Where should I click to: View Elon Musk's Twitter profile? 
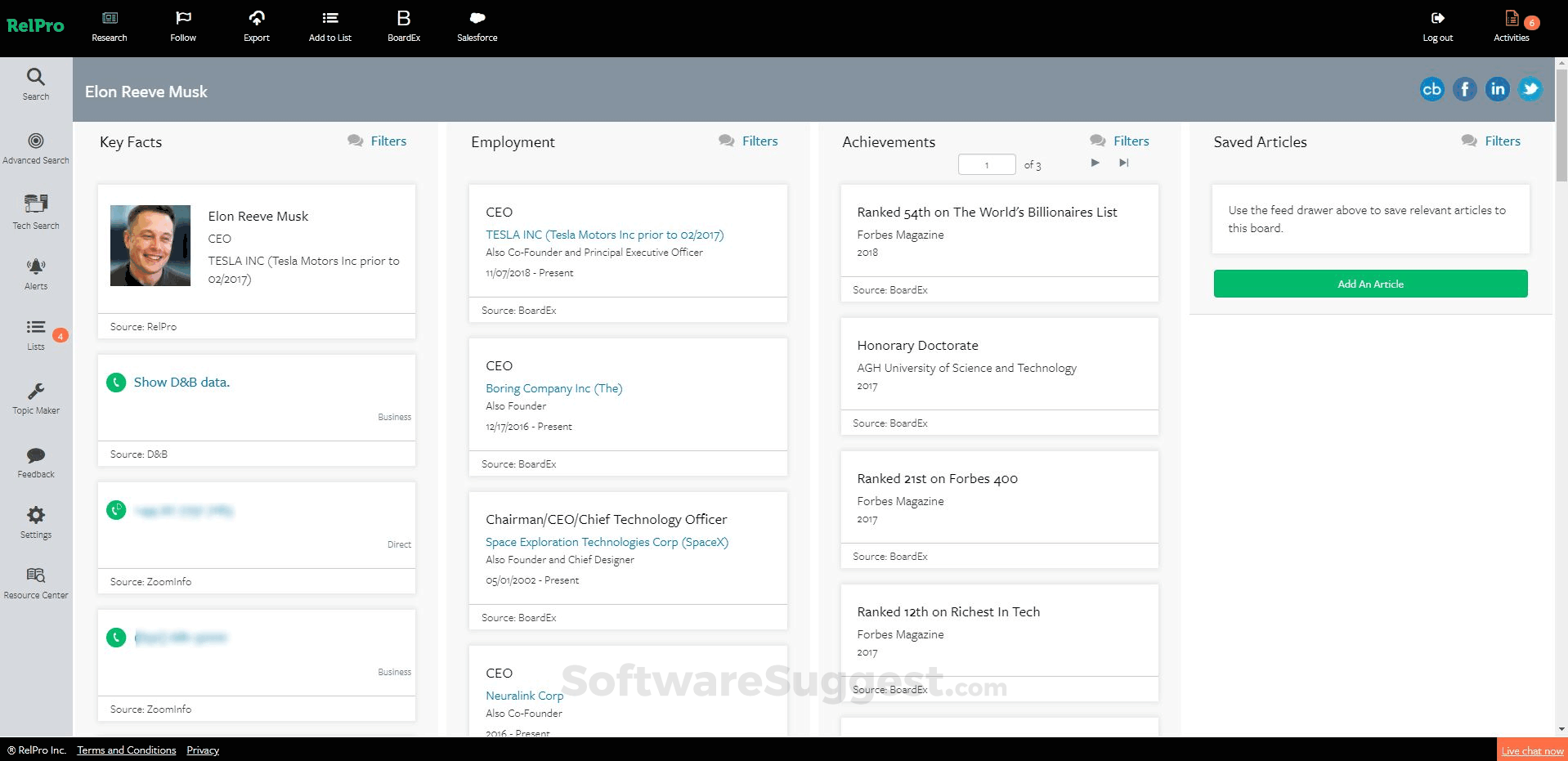click(x=1530, y=89)
